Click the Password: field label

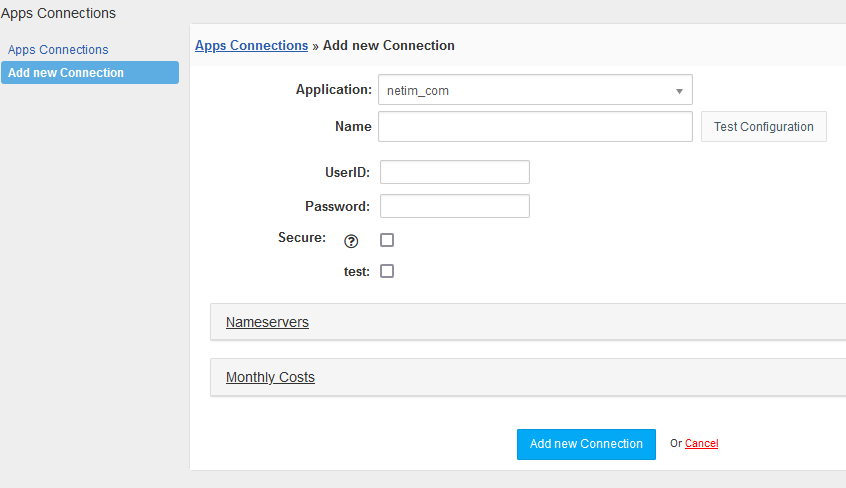pyautogui.click(x=337, y=206)
